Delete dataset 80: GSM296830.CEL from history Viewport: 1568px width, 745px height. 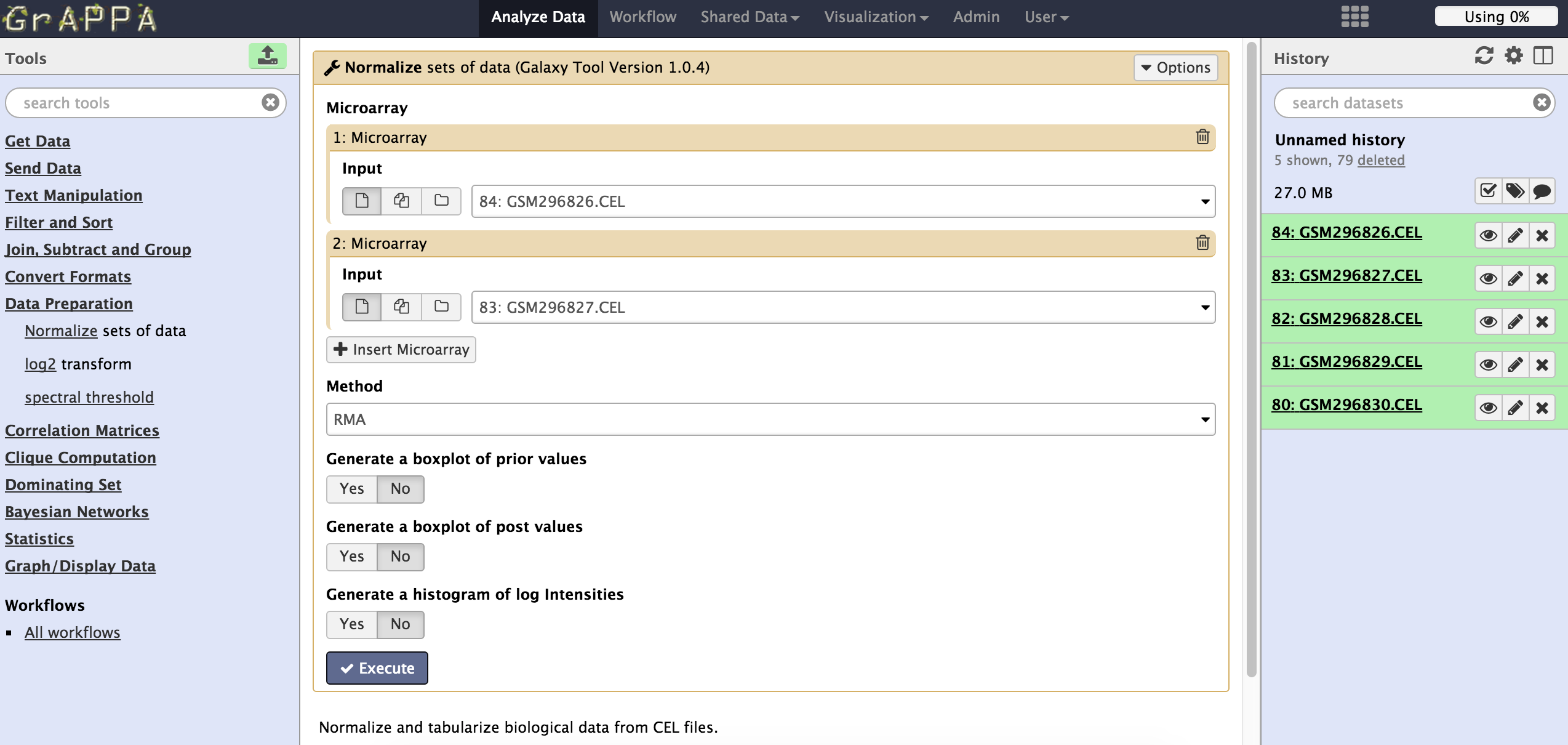tap(1542, 408)
